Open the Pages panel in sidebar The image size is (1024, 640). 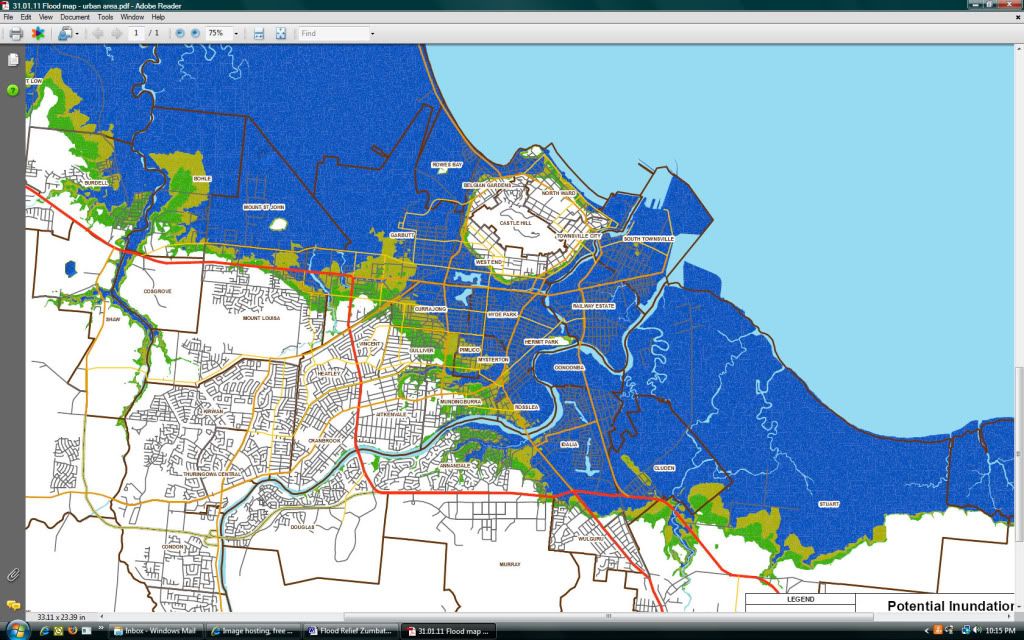coord(13,60)
